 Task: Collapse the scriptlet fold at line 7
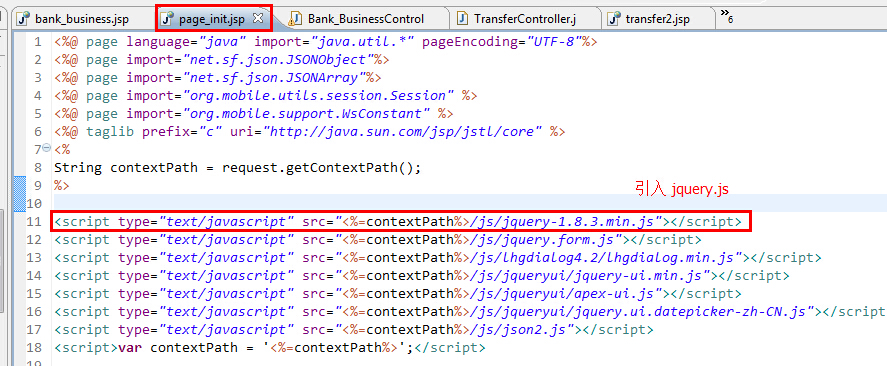(x=47, y=148)
